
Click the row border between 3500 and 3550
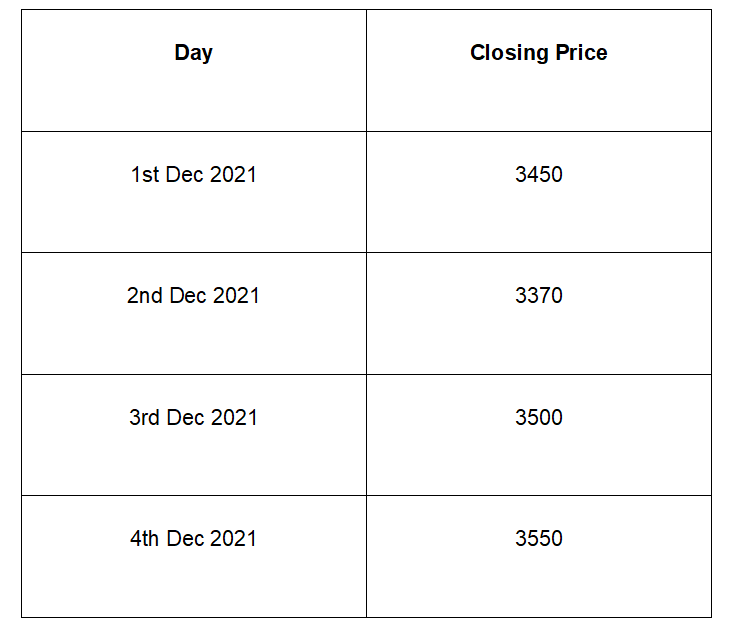pos(538,495)
